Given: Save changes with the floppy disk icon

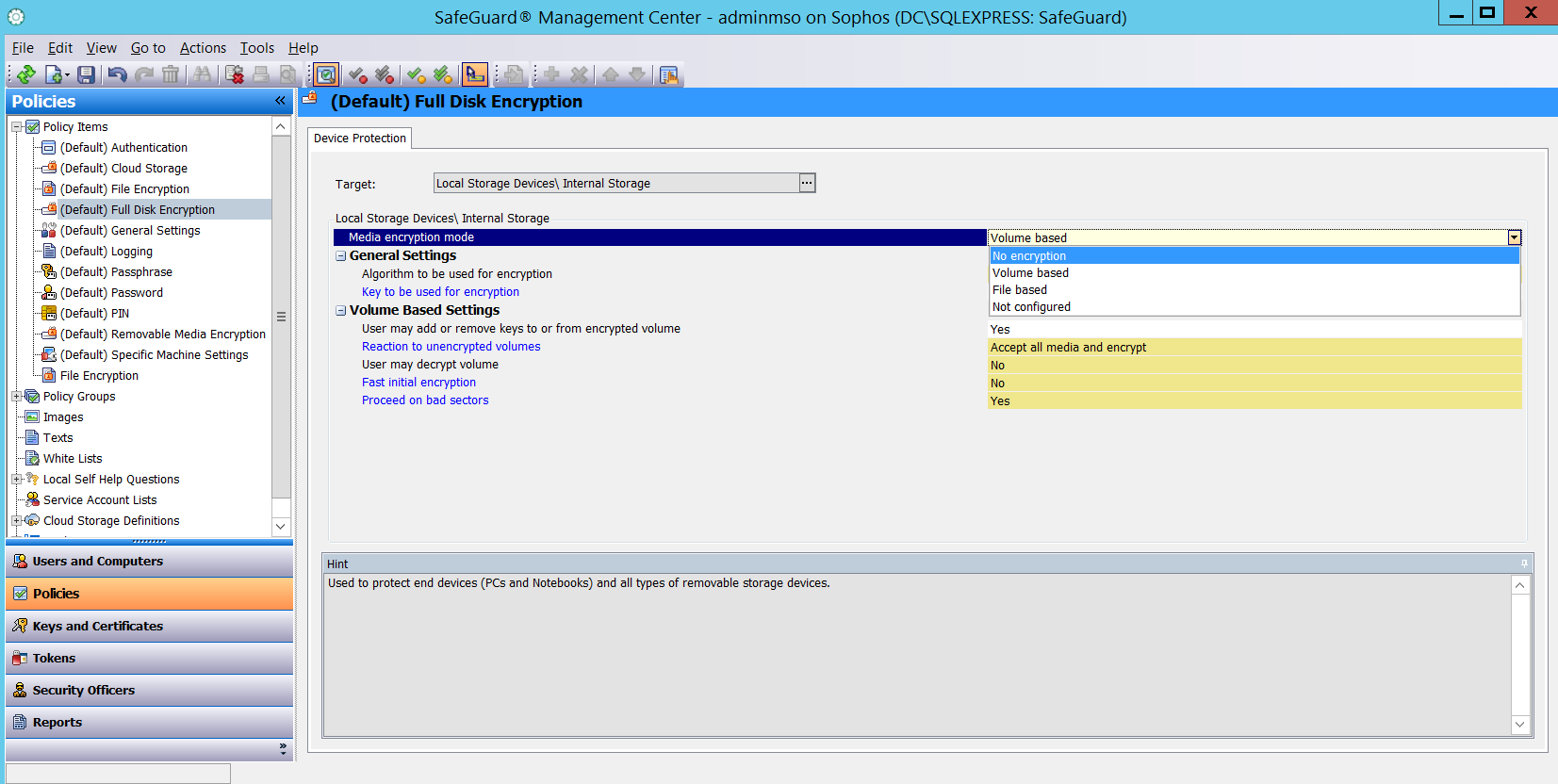Looking at the screenshot, I should [86, 74].
